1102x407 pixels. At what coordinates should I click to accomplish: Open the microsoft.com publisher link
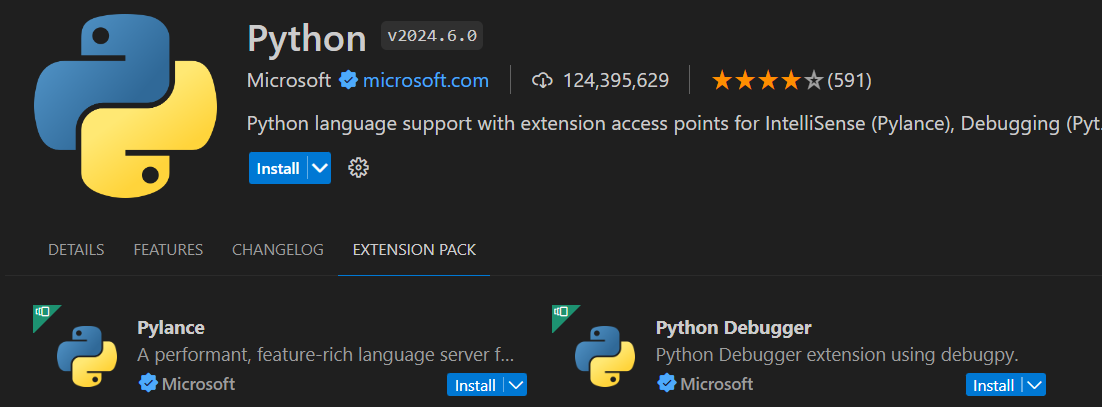coord(426,81)
